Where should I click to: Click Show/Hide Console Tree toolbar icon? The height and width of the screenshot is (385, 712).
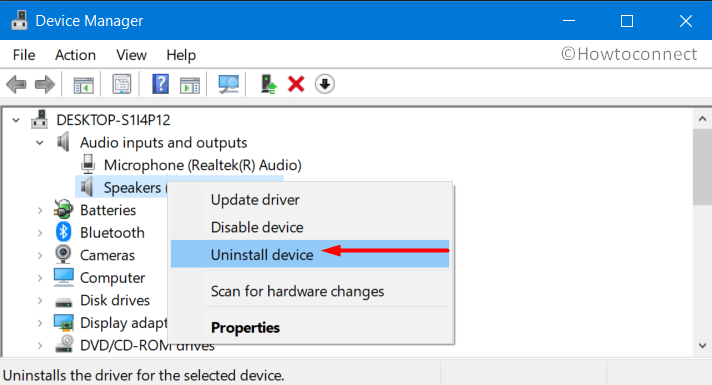pos(84,85)
